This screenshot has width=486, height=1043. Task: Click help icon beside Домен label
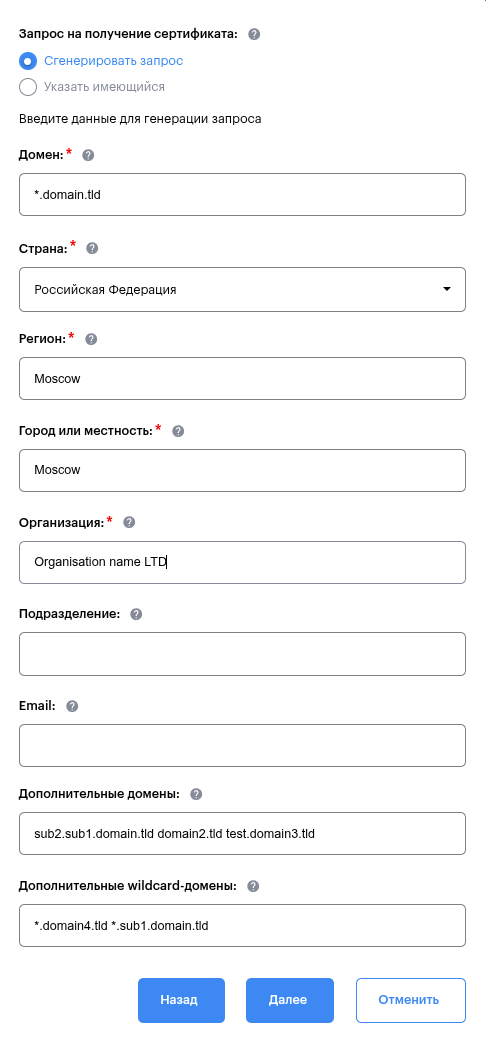tap(88, 155)
